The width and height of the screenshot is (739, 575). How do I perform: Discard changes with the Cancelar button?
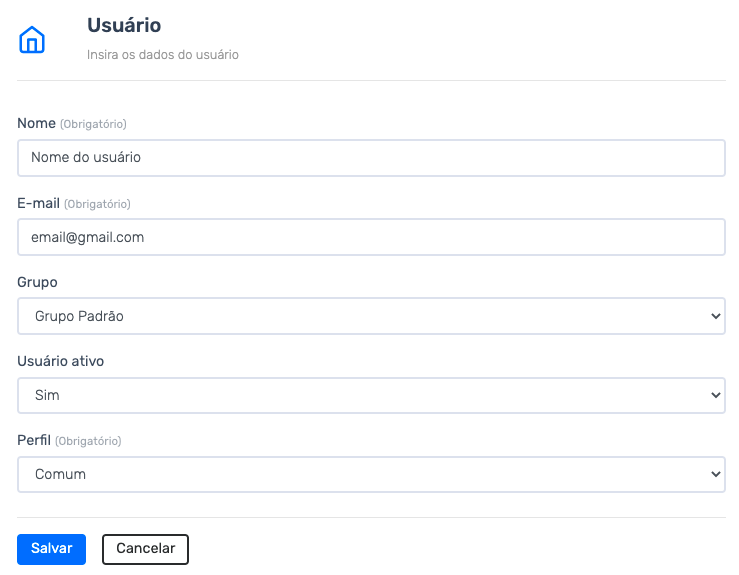point(145,549)
